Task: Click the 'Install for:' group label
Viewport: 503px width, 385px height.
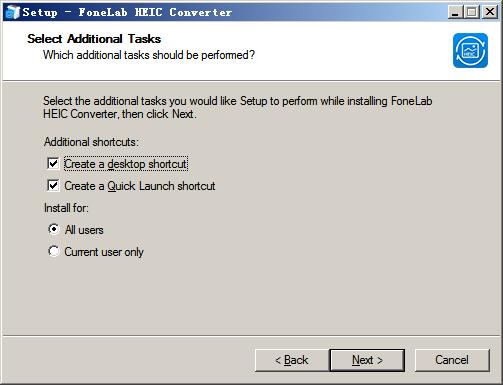Action: [66, 208]
